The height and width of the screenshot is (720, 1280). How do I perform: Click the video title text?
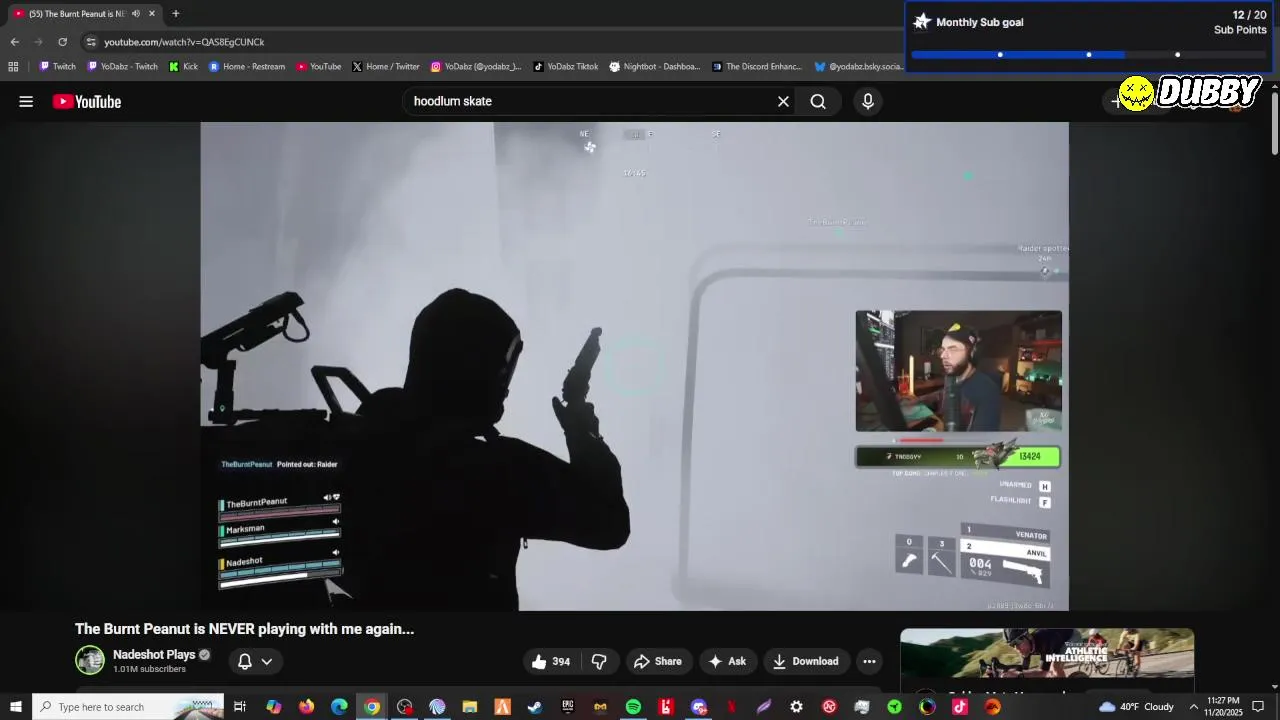click(244, 629)
